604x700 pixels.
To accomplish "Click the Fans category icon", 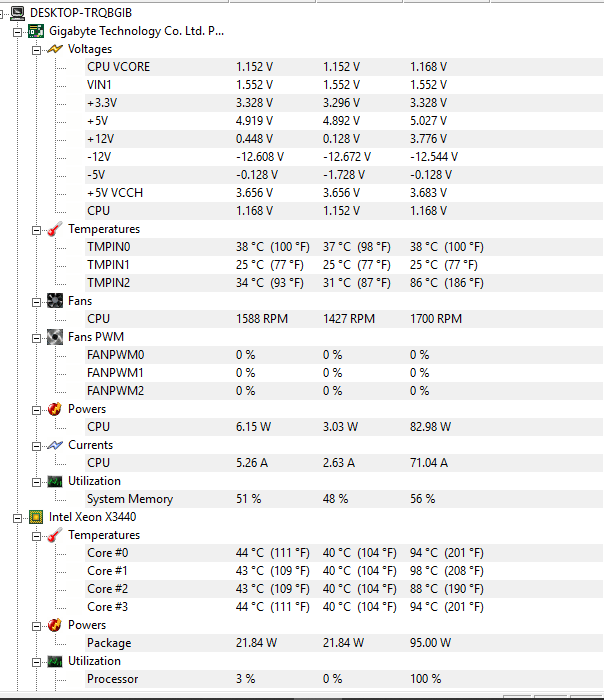I will coord(55,301).
